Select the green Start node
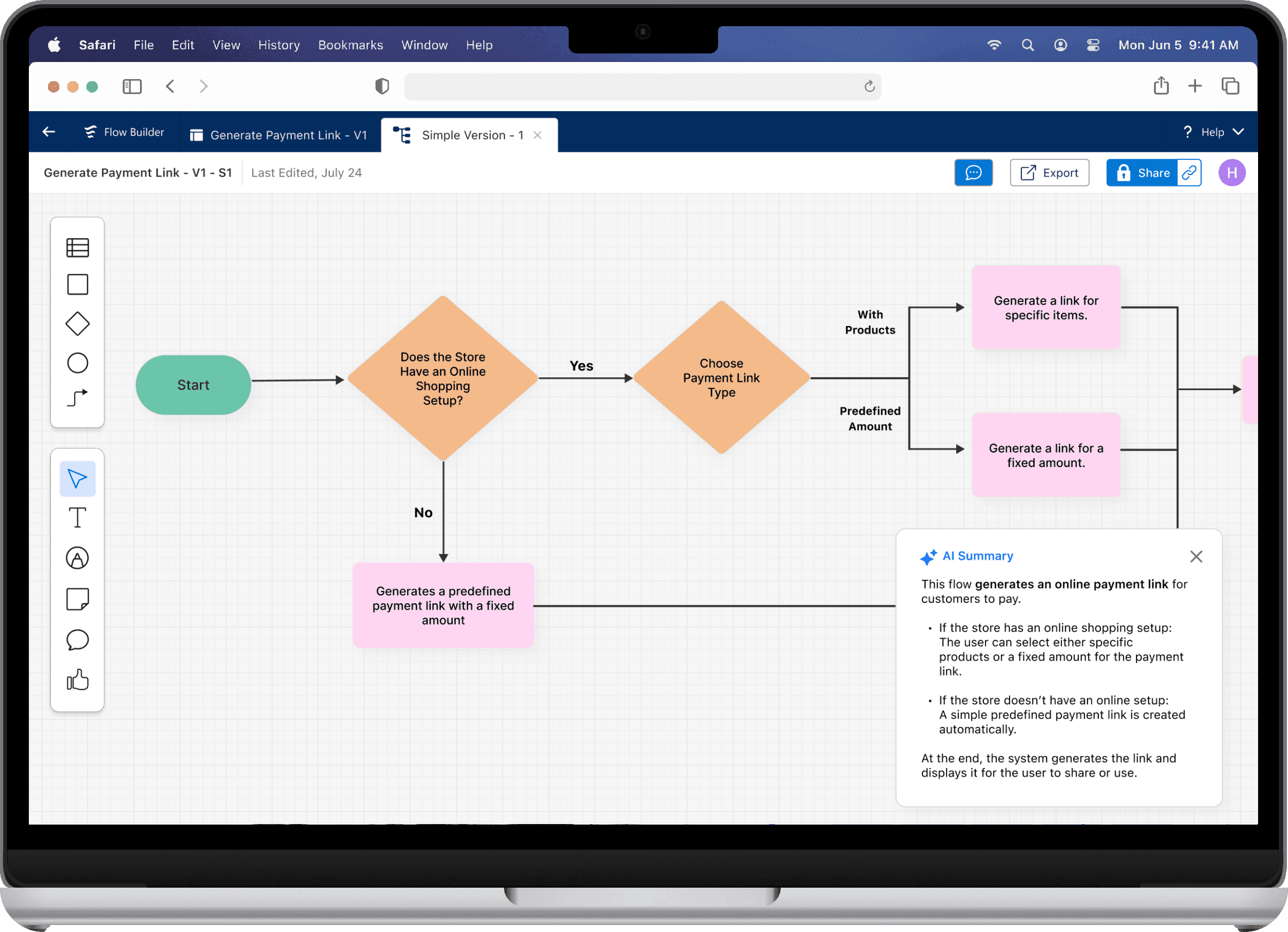 tap(193, 385)
